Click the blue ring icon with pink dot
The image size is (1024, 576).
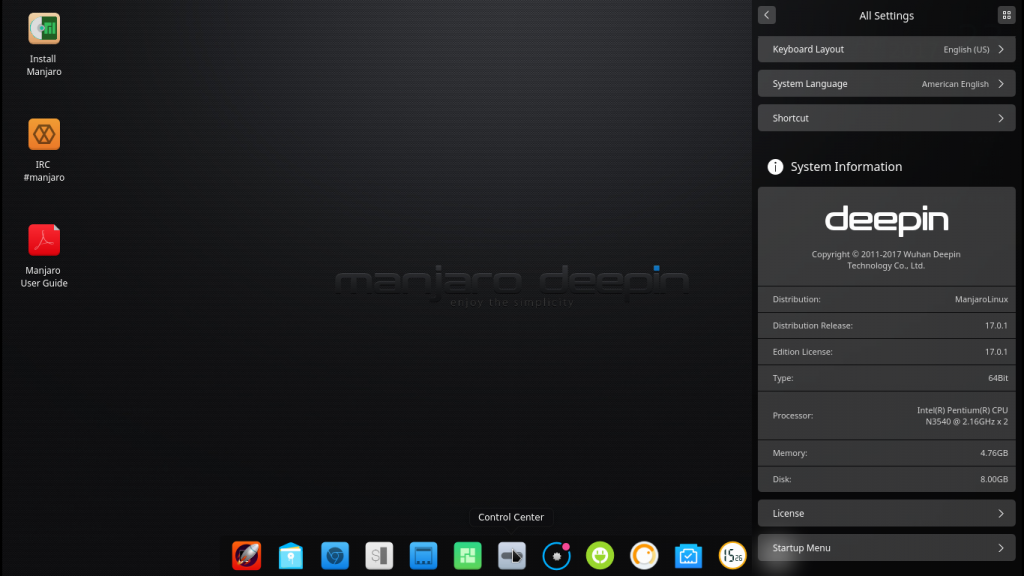(556, 555)
